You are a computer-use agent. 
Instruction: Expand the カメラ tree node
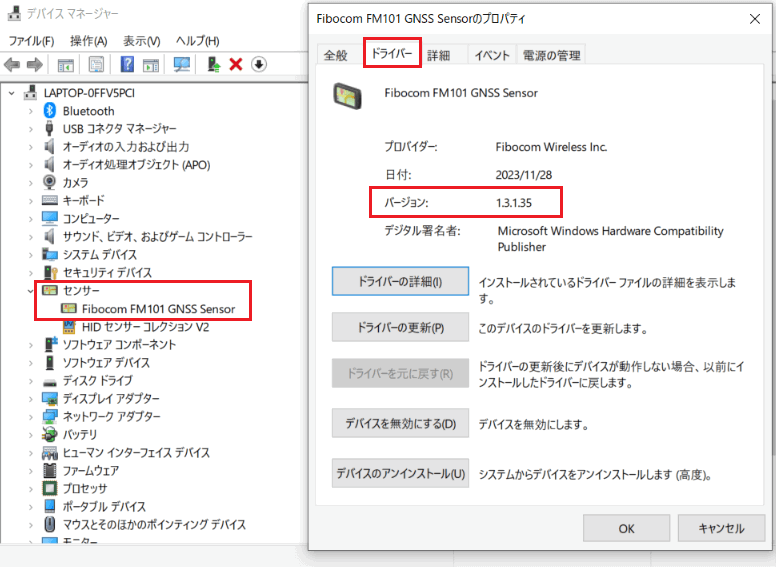click(31, 183)
